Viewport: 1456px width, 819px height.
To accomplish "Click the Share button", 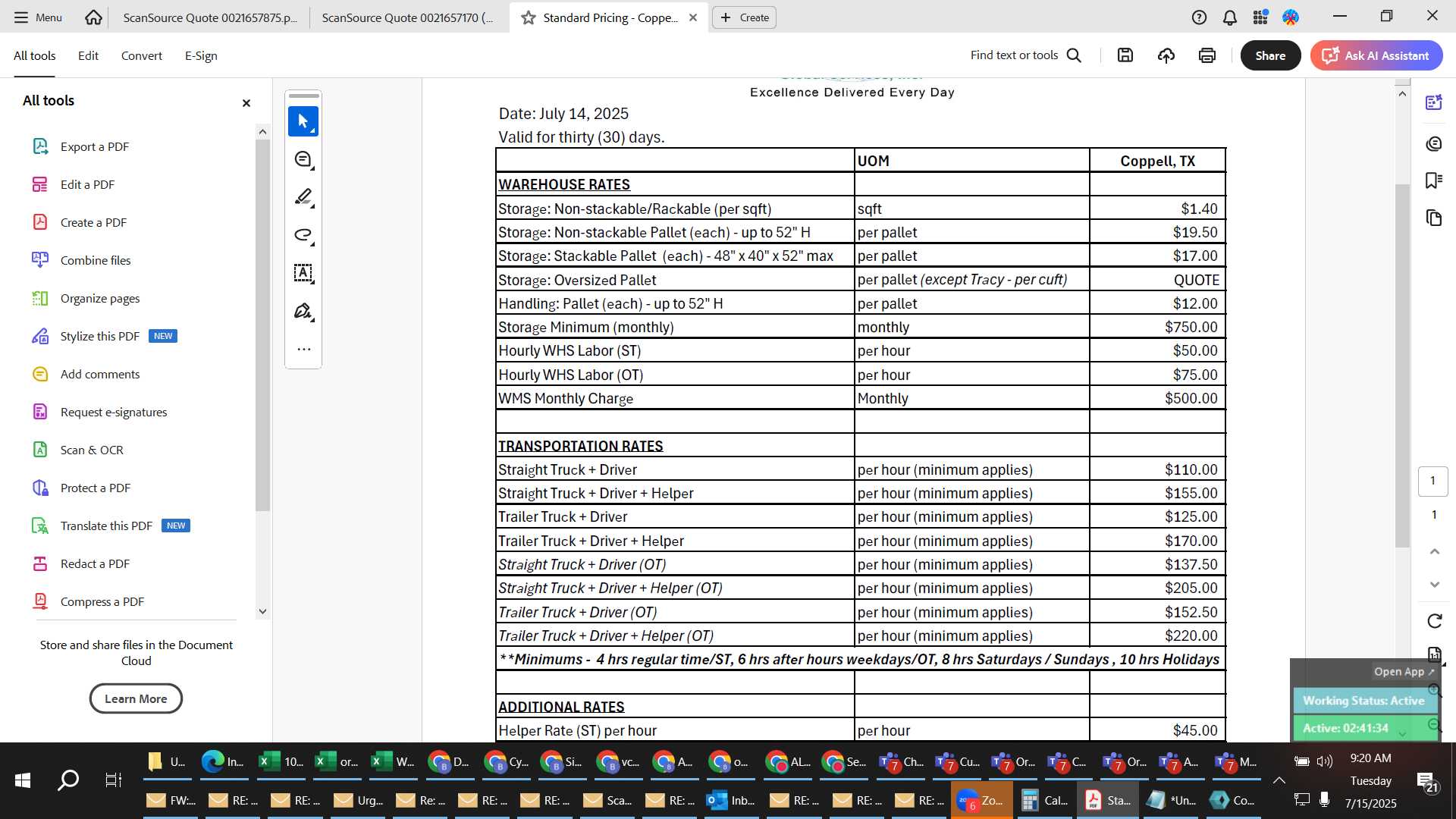I will [x=1270, y=55].
